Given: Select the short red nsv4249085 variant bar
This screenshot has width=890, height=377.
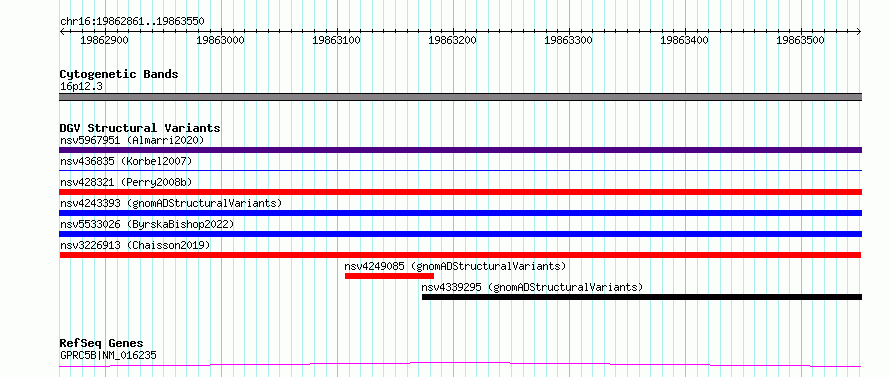Looking at the screenshot, I should pyautogui.click(x=389, y=276).
